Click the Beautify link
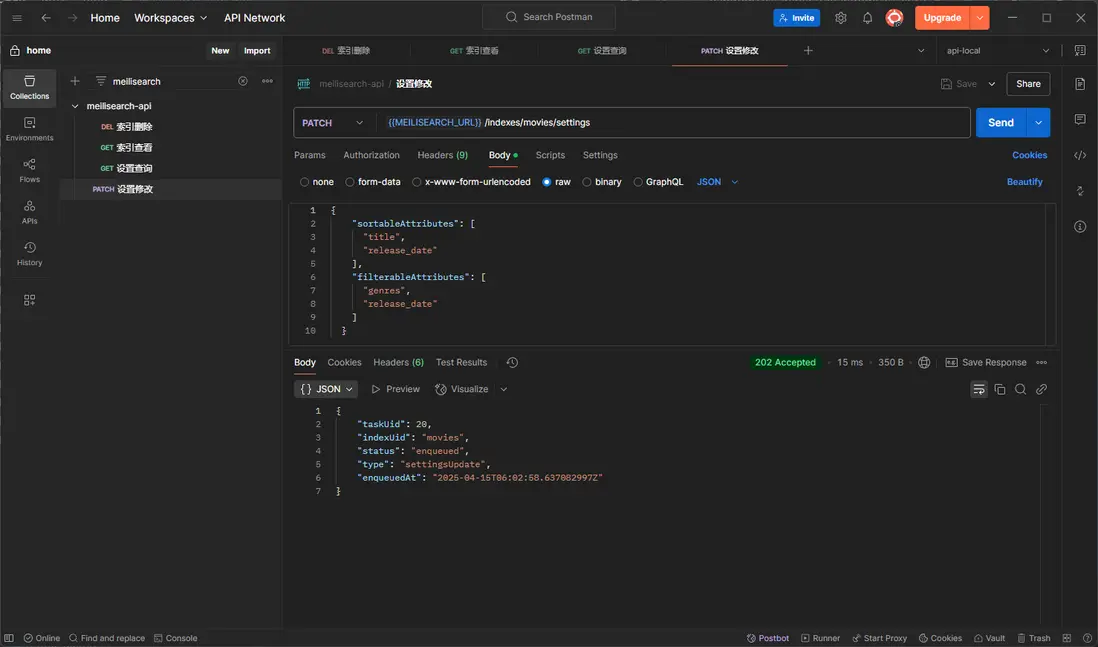Image resolution: width=1098 pixels, height=647 pixels. [x=1024, y=182]
